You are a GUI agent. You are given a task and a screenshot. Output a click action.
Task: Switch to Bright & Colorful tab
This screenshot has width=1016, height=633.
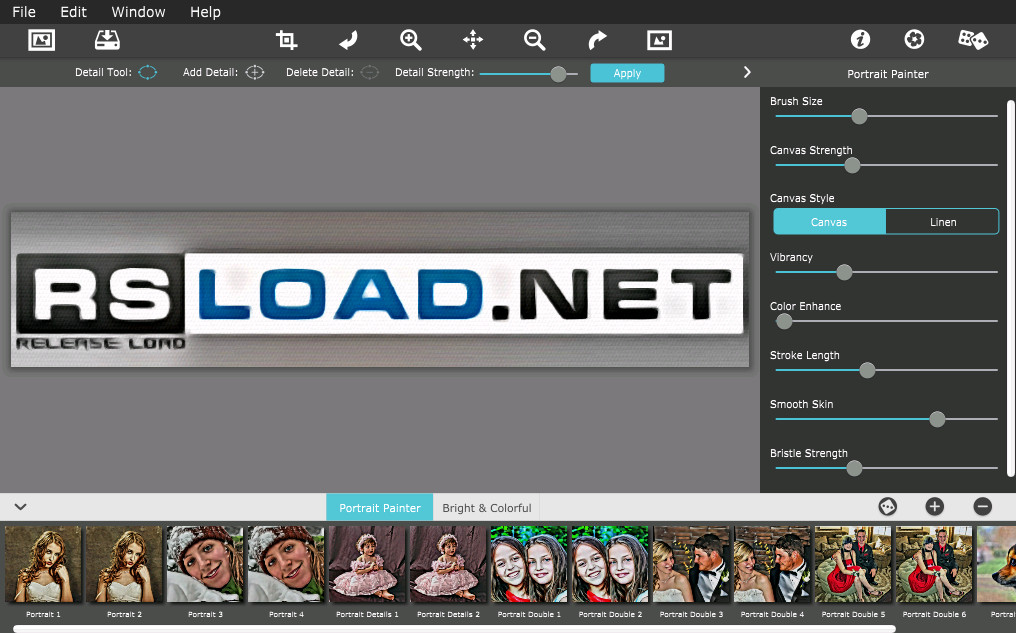487,507
